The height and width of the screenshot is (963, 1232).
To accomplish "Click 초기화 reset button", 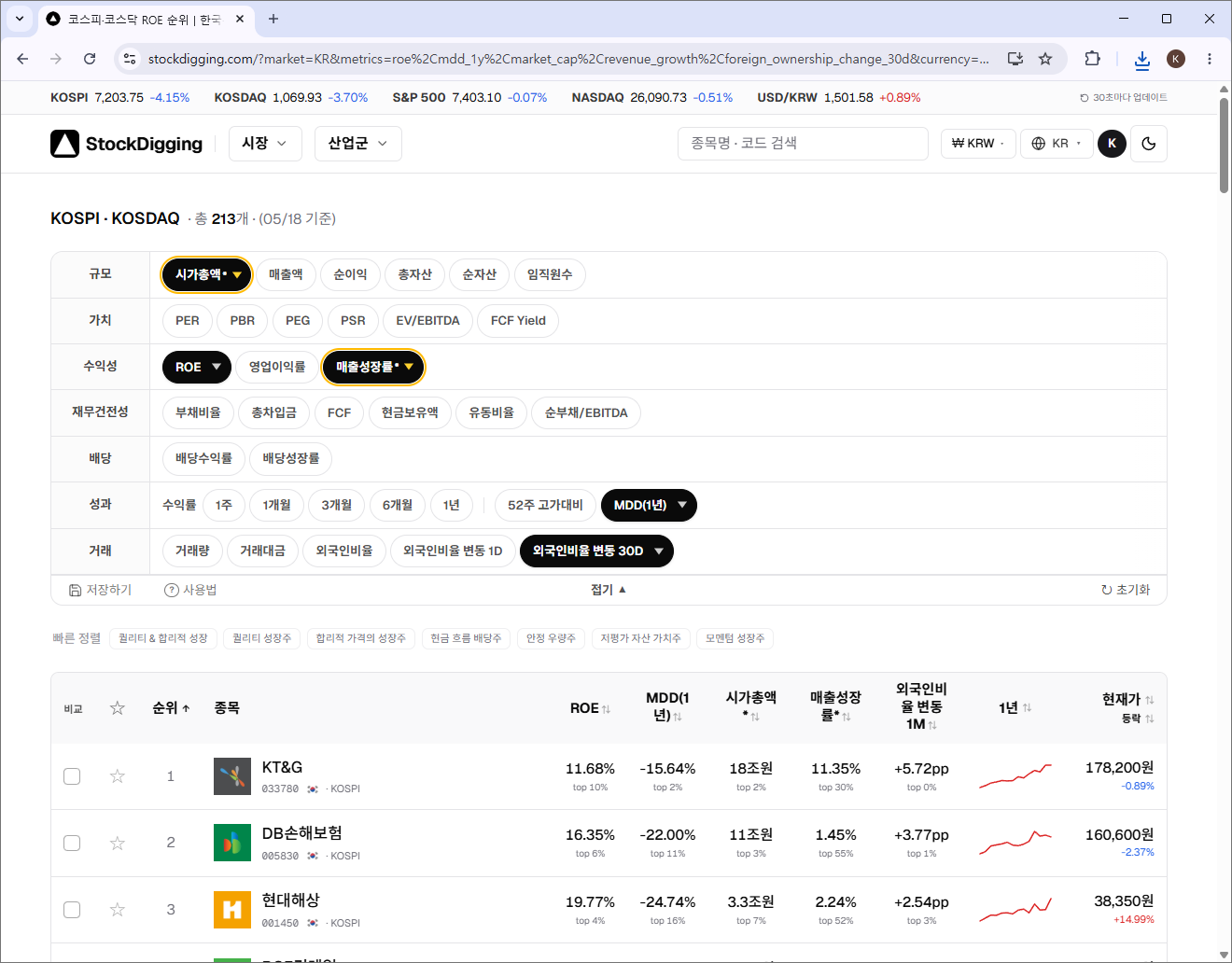I will [x=1126, y=590].
